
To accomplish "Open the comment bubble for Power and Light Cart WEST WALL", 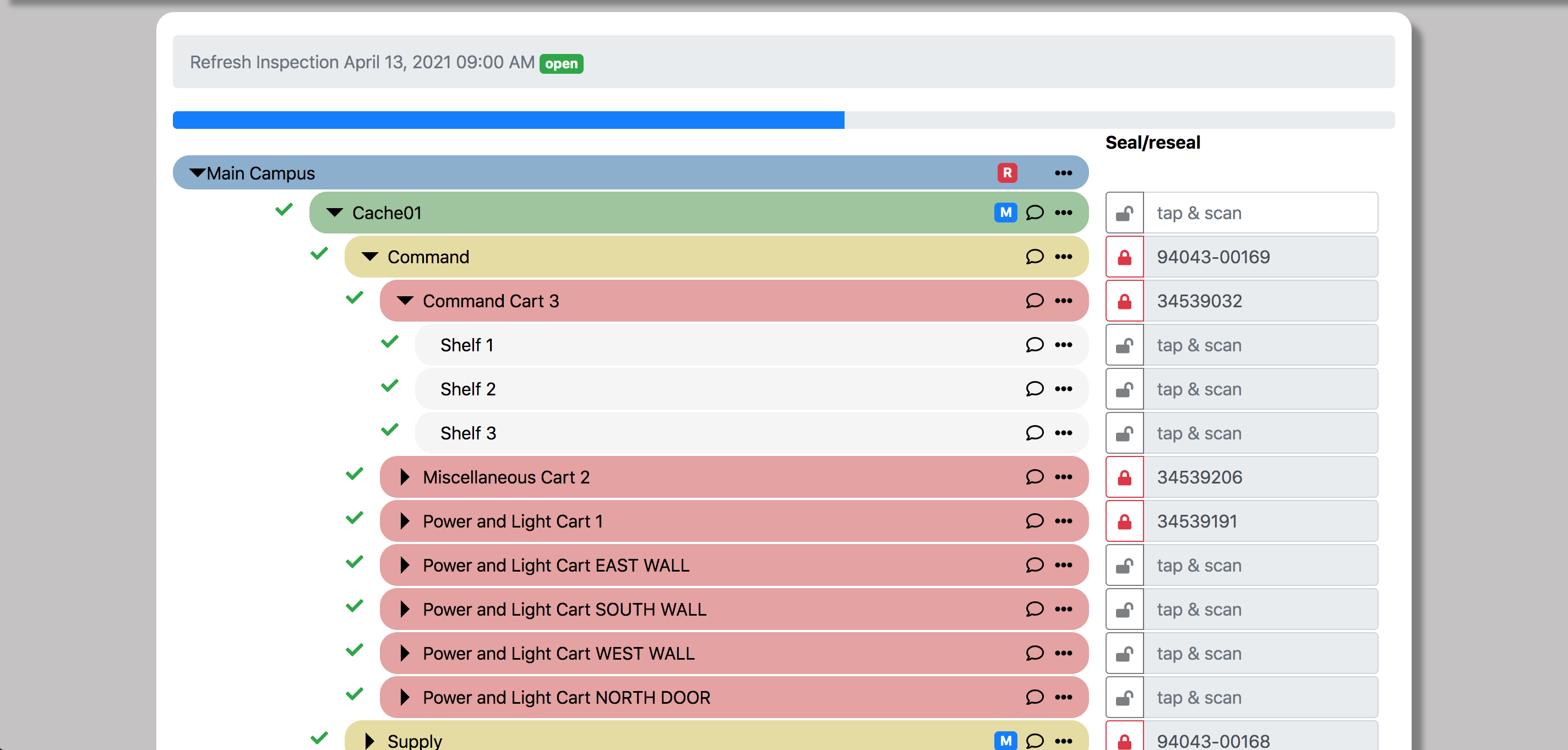I will pyautogui.click(x=1034, y=653).
